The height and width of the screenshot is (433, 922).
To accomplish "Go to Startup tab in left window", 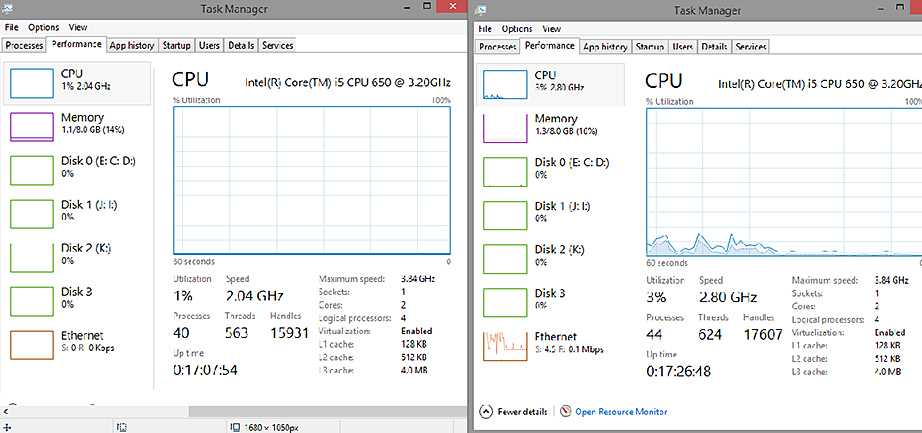I will click(x=177, y=45).
